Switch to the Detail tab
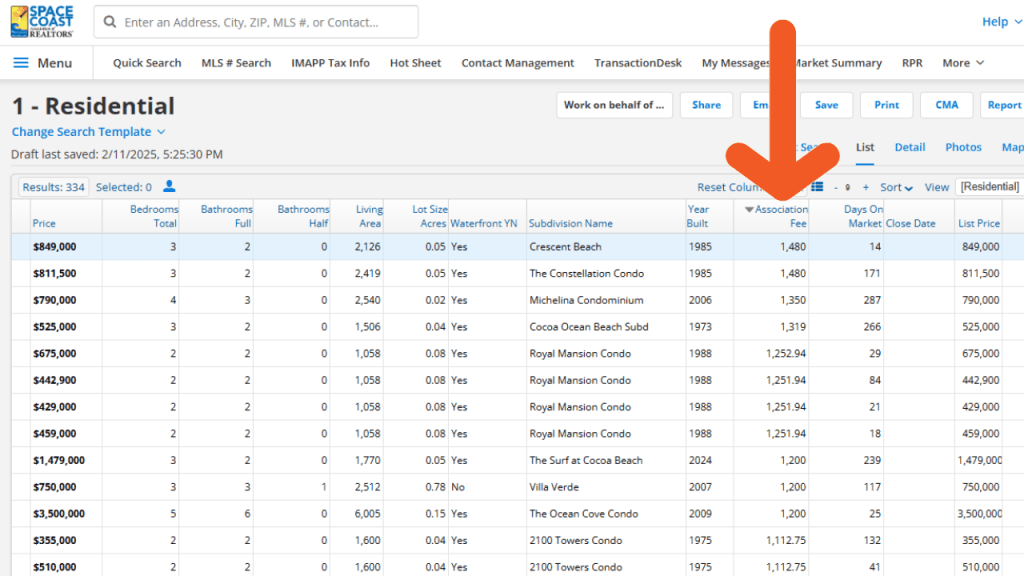The image size is (1024, 576). pyautogui.click(x=909, y=146)
